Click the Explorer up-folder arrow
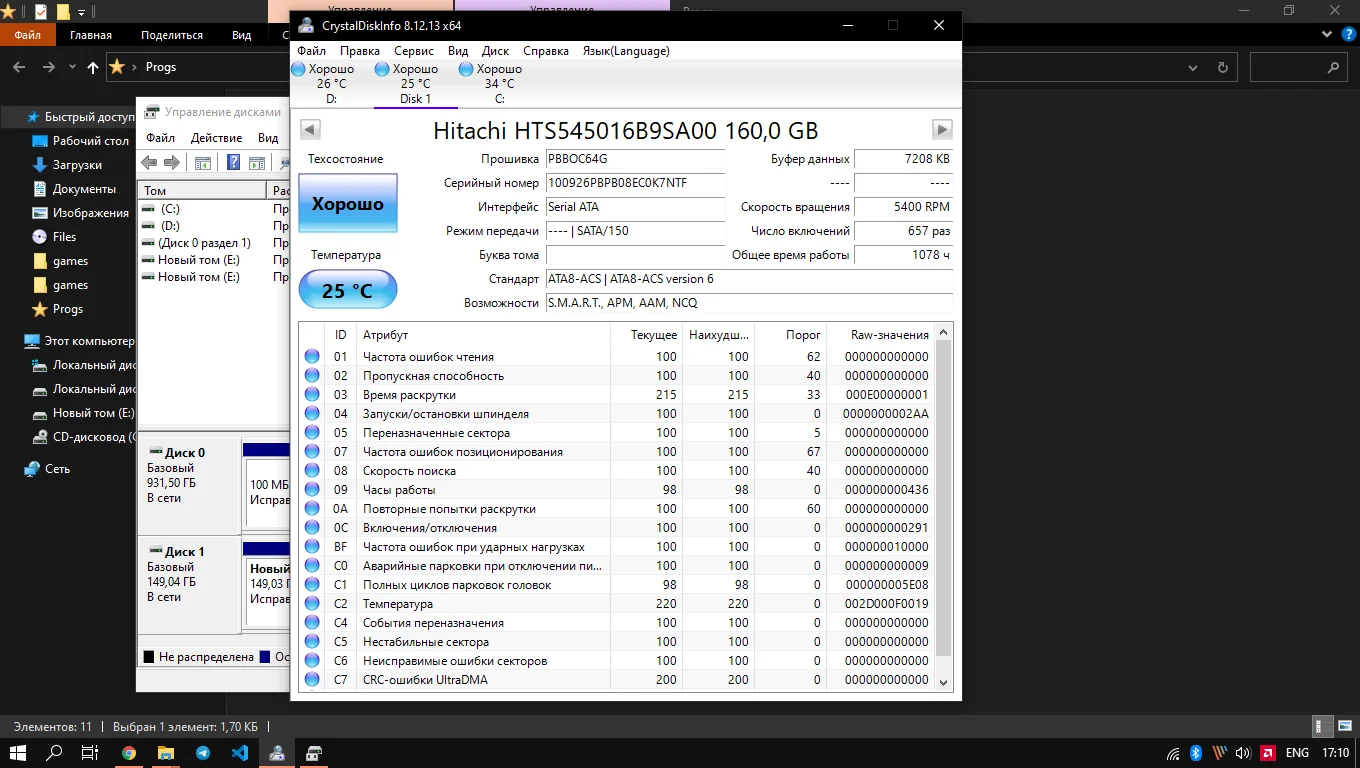Screen dimensions: 1360x768 (93, 68)
